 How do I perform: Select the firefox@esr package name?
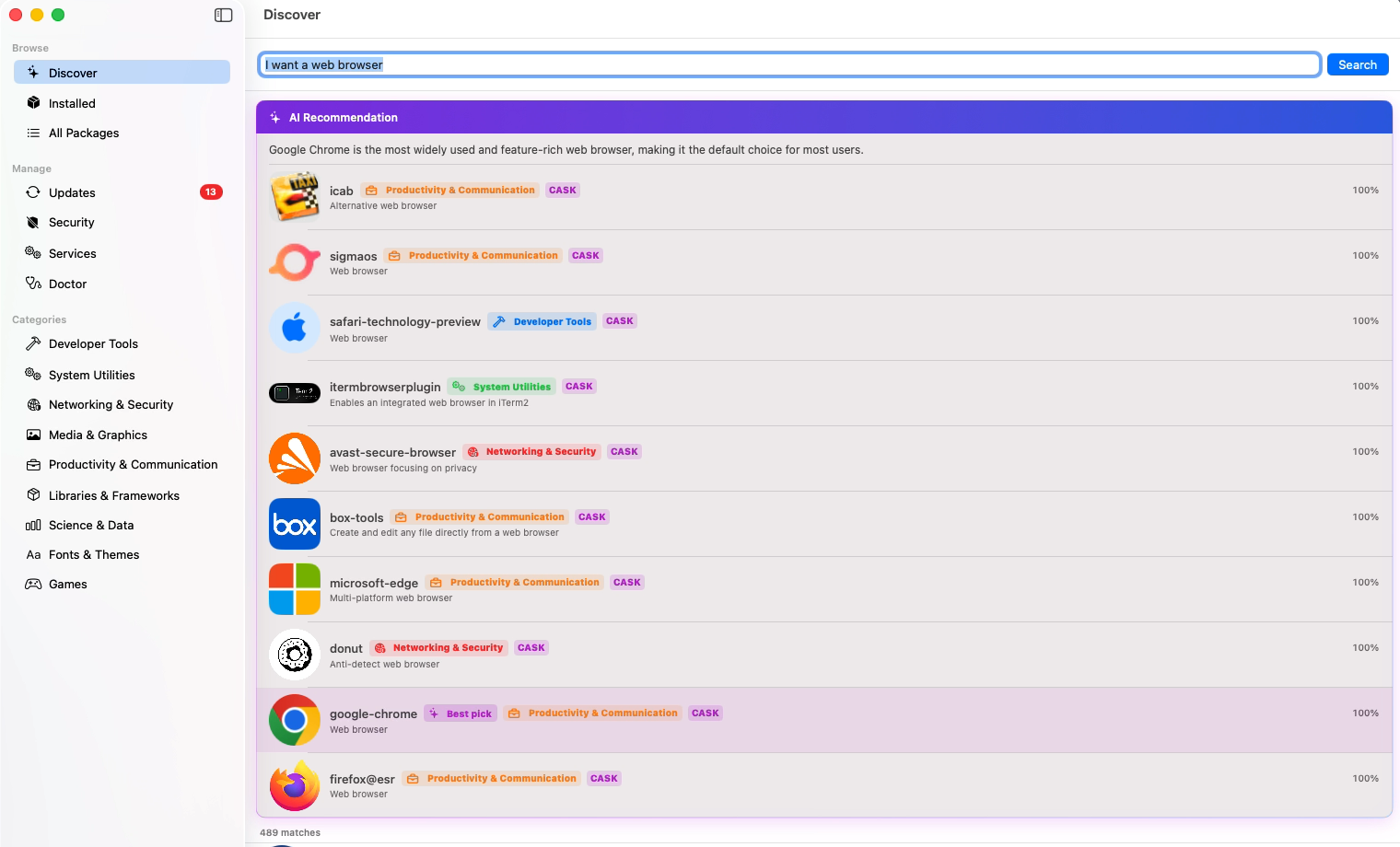[x=362, y=779]
